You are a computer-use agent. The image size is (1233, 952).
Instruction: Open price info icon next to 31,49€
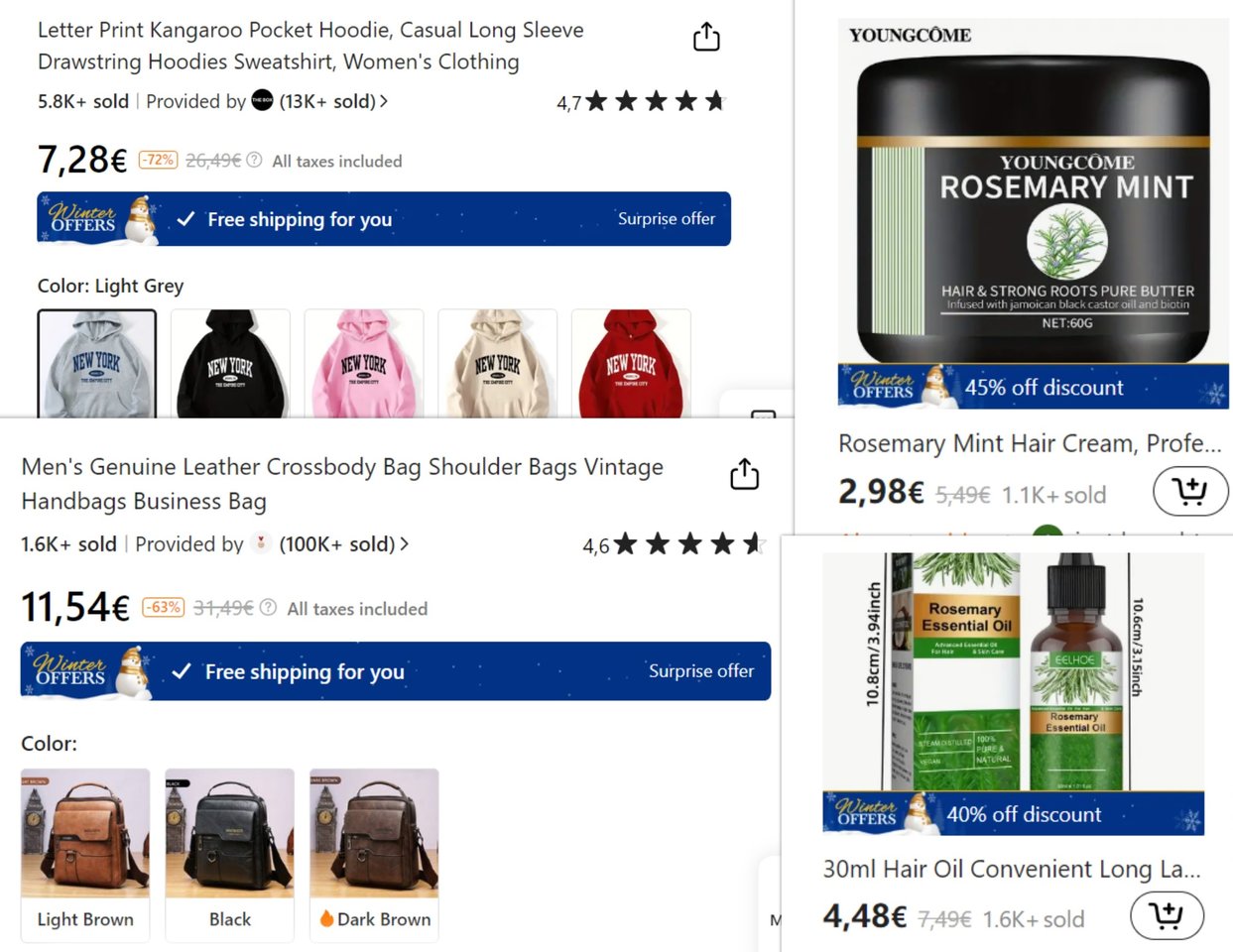pyautogui.click(x=268, y=607)
